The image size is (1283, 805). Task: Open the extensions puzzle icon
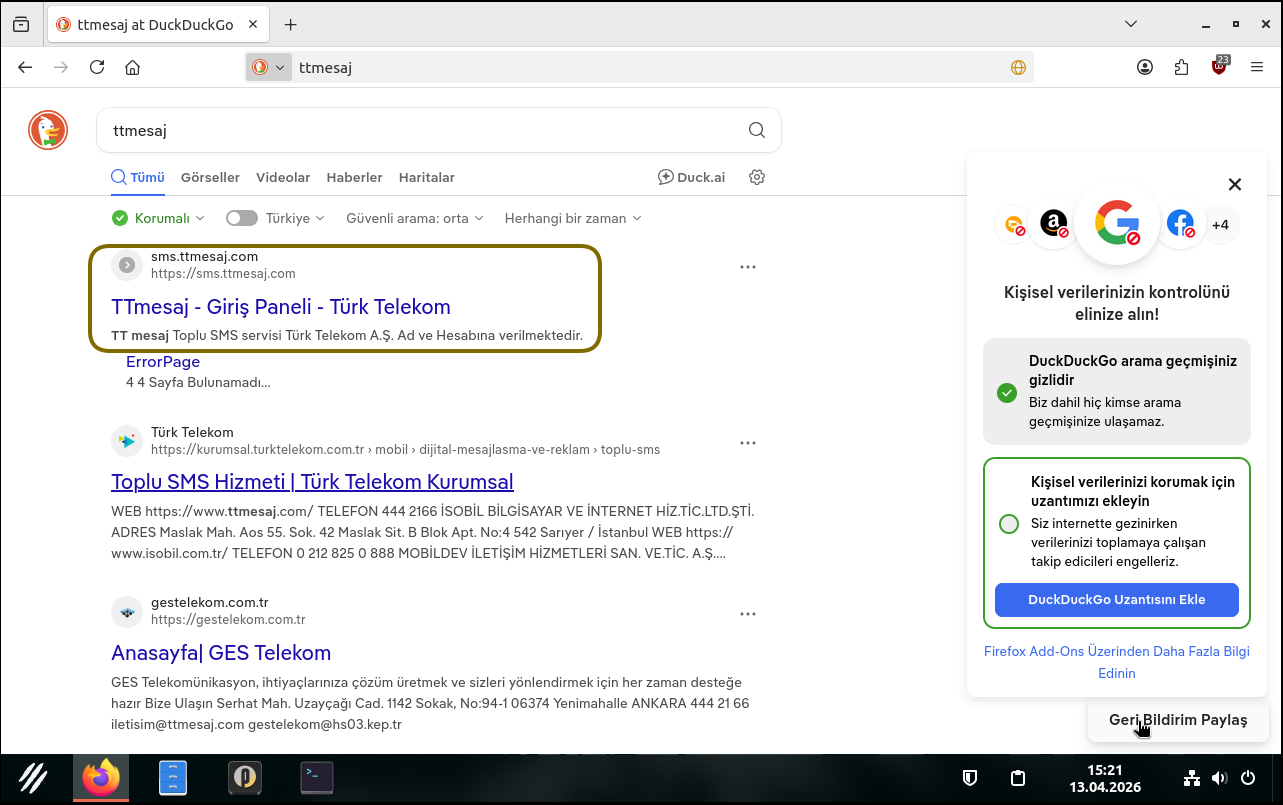click(x=1182, y=67)
